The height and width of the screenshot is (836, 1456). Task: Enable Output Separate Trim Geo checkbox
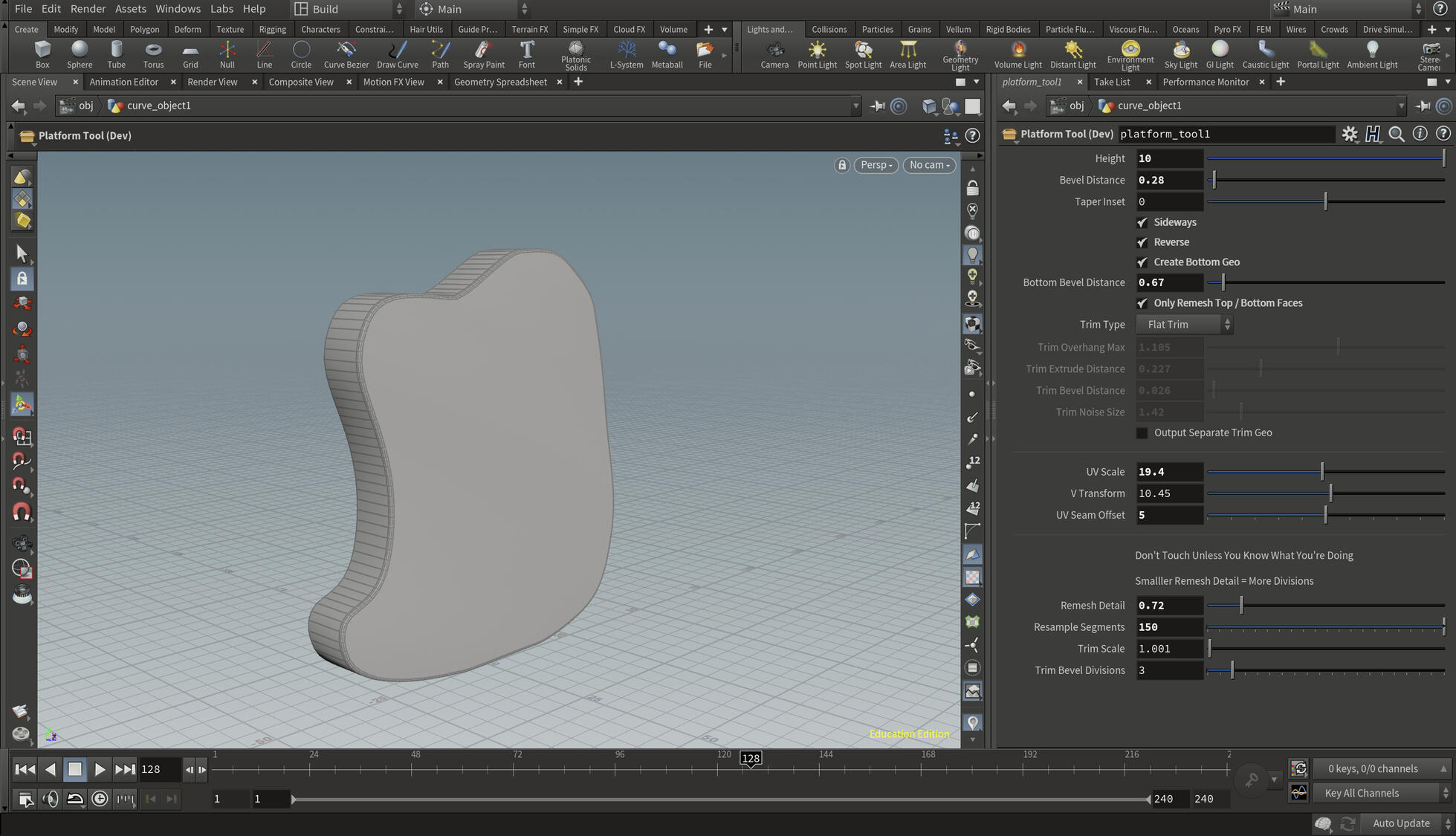pyautogui.click(x=1142, y=432)
